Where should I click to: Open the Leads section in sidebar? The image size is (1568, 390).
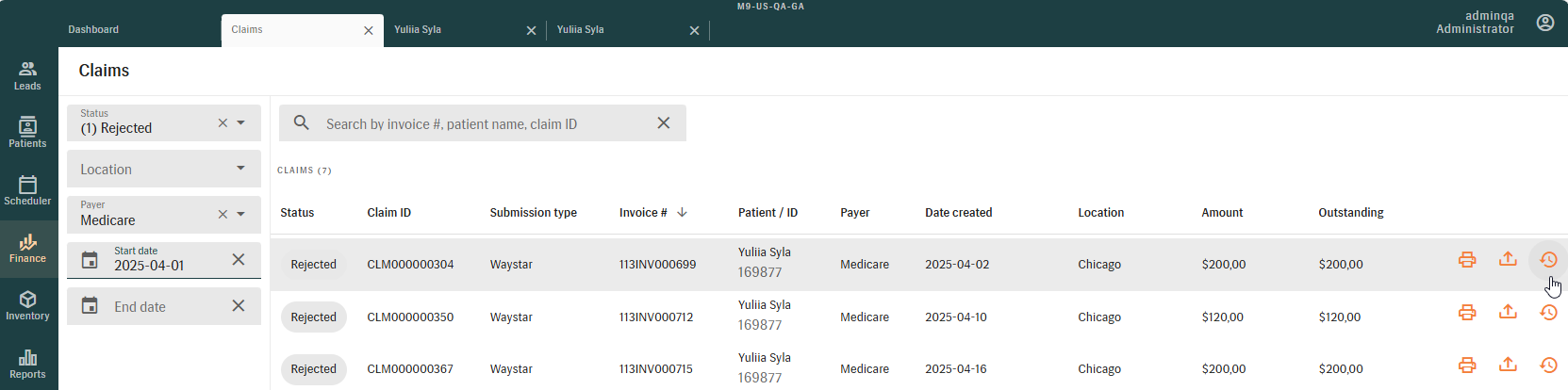[x=27, y=76]
